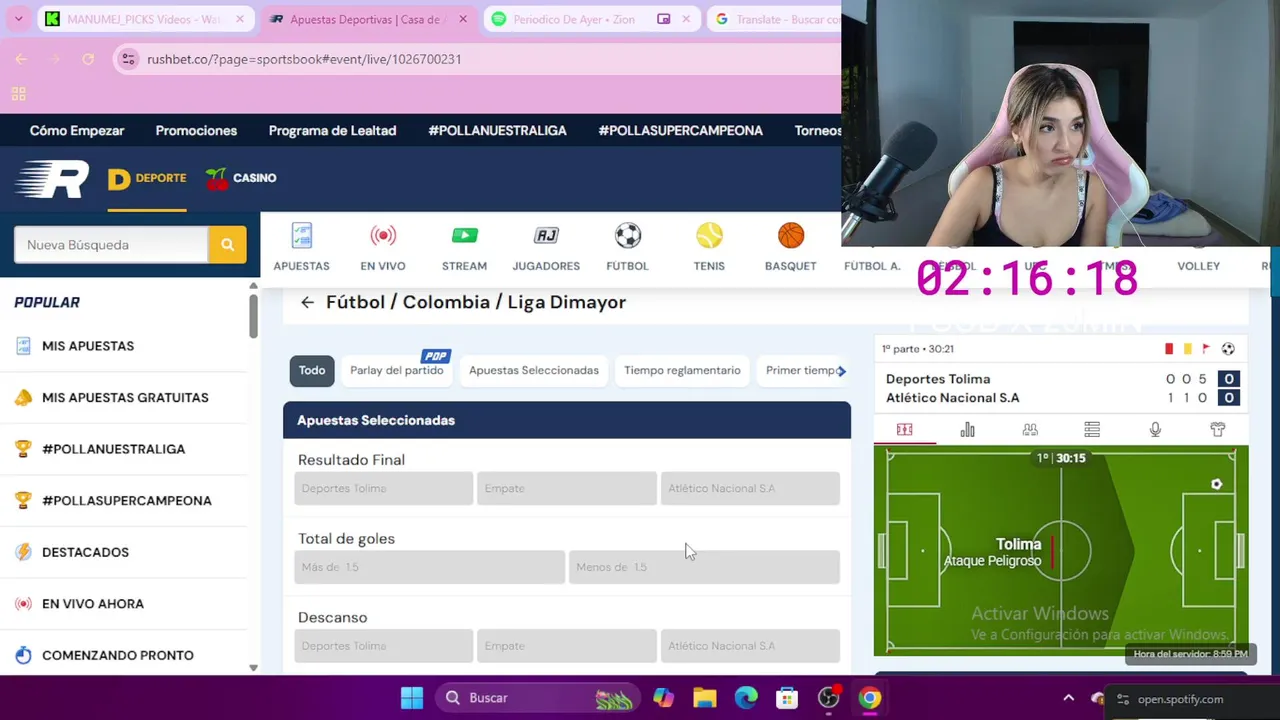Bet Atlético Nacional in Descanso
This screenshot has width=1280, height=720.
pos(750,646)
